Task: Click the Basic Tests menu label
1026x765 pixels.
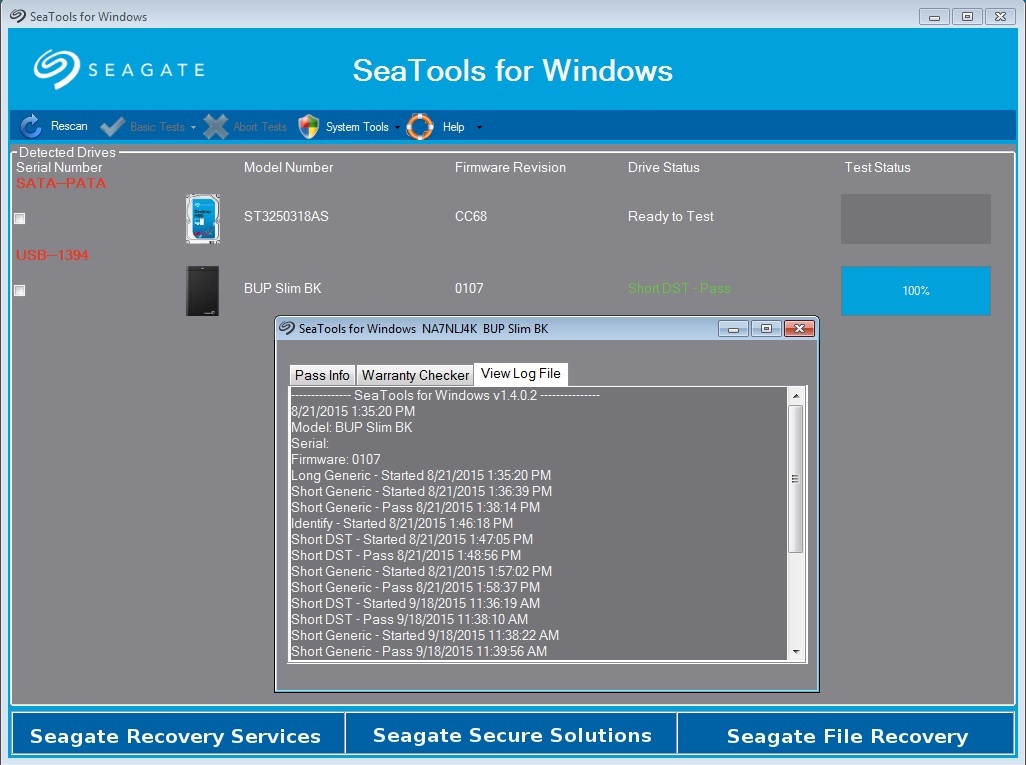Action: click(x=158, y=127)
